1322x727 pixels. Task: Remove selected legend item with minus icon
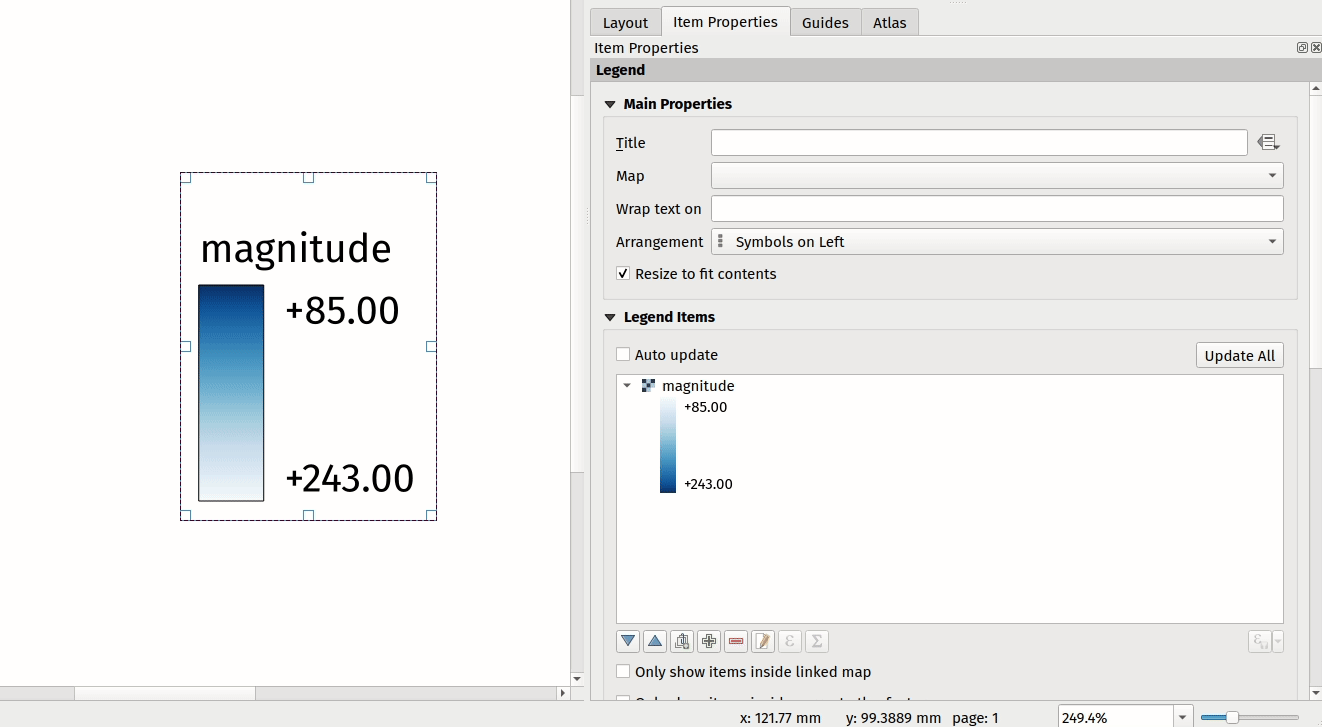[x=736, y=641]
